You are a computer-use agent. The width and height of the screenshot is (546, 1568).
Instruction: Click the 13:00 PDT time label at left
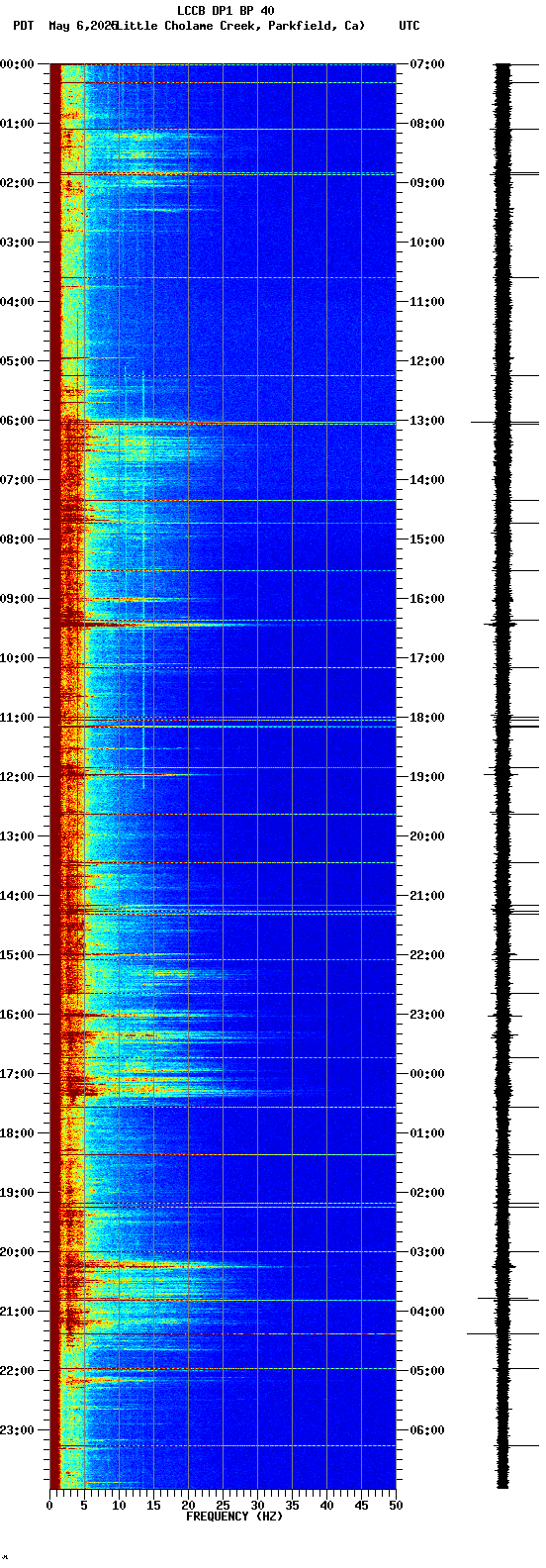coord(18,836)
